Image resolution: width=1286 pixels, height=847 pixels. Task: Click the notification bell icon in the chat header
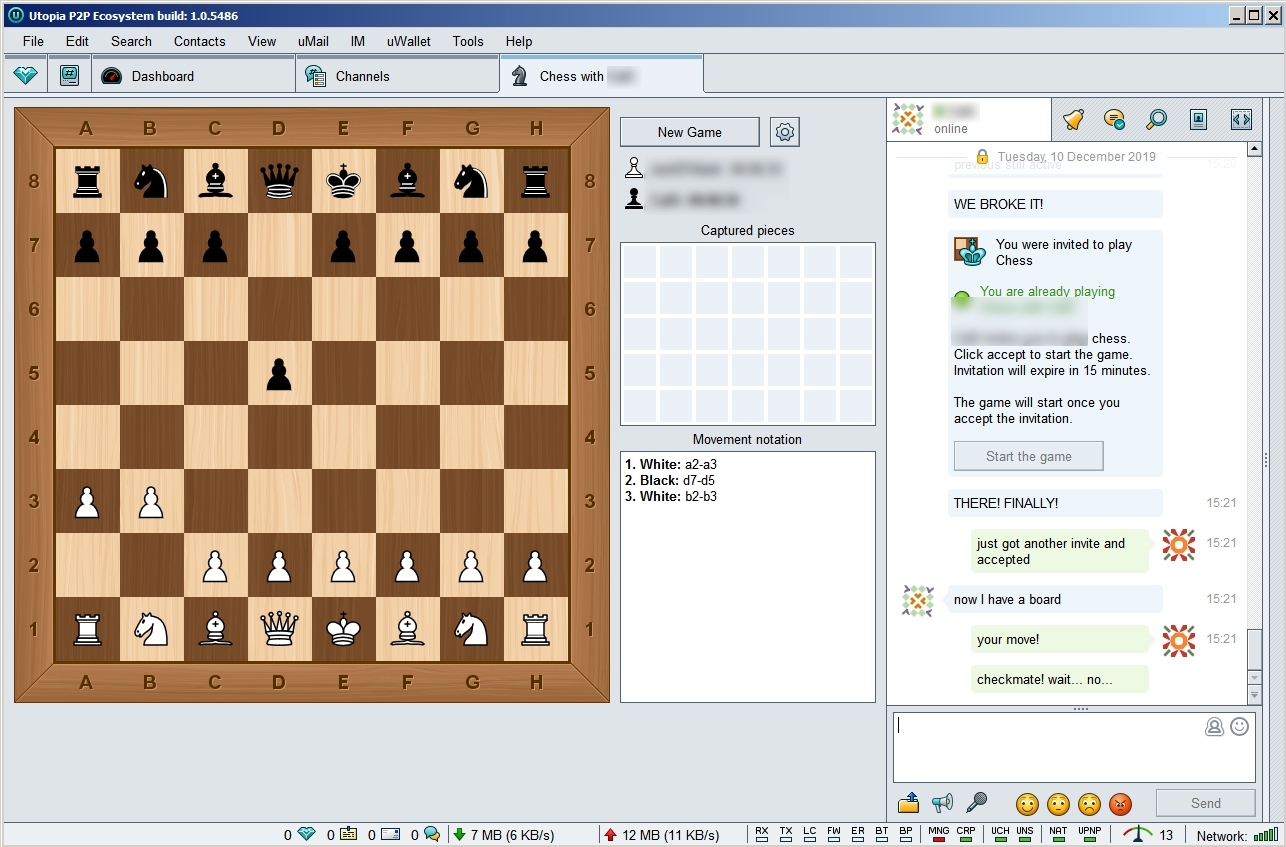1073,120
